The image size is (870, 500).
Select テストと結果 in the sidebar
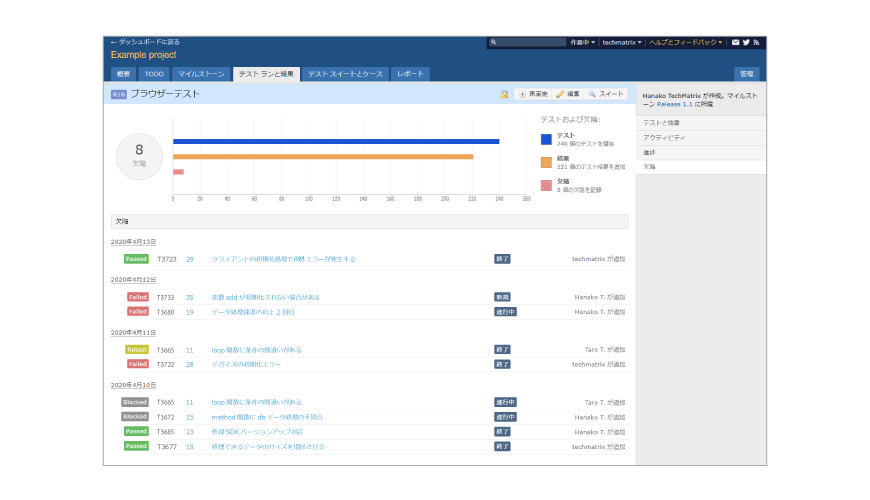701,123
